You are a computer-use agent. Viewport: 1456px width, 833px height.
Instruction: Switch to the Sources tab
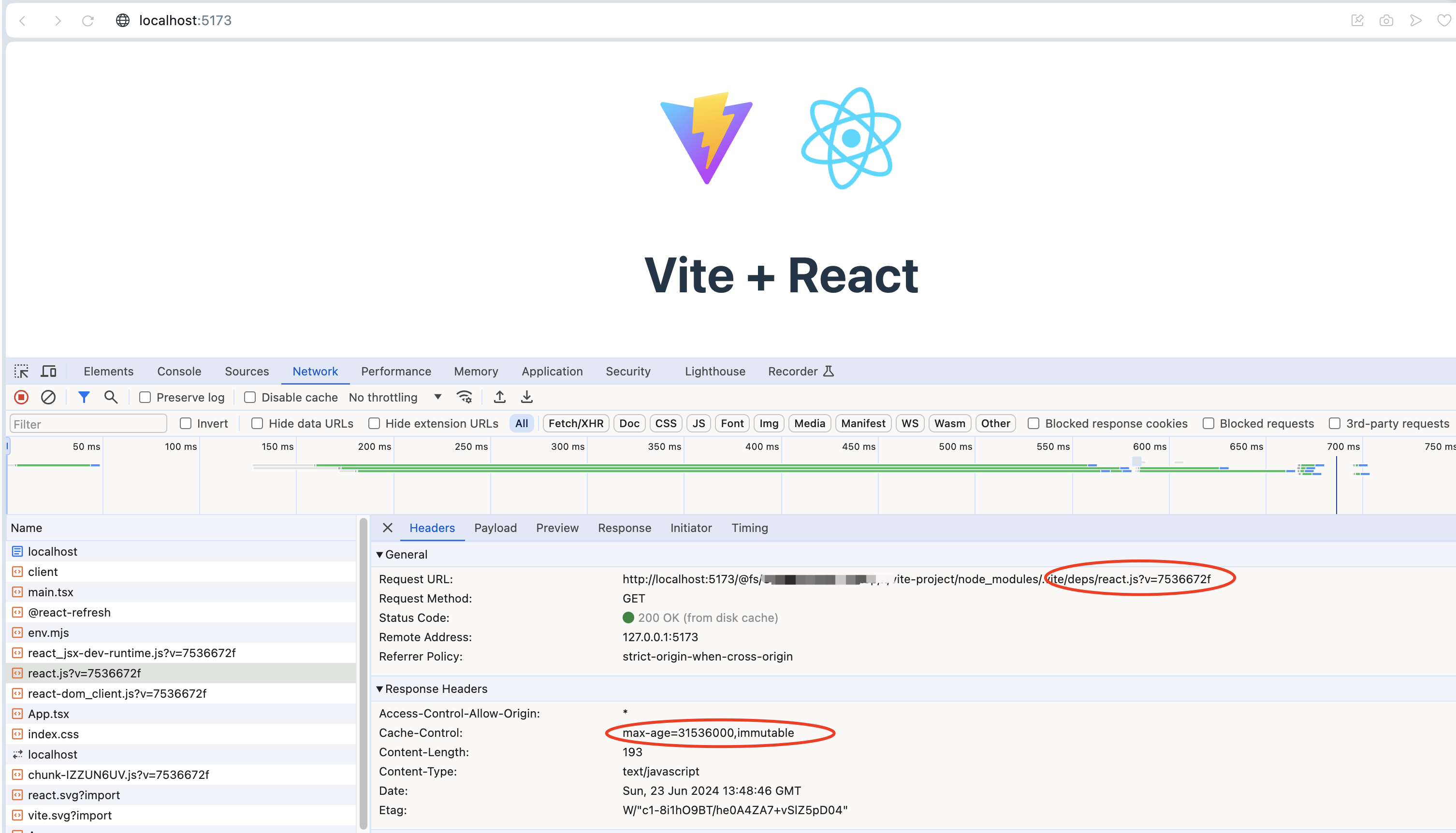point(247,371)
